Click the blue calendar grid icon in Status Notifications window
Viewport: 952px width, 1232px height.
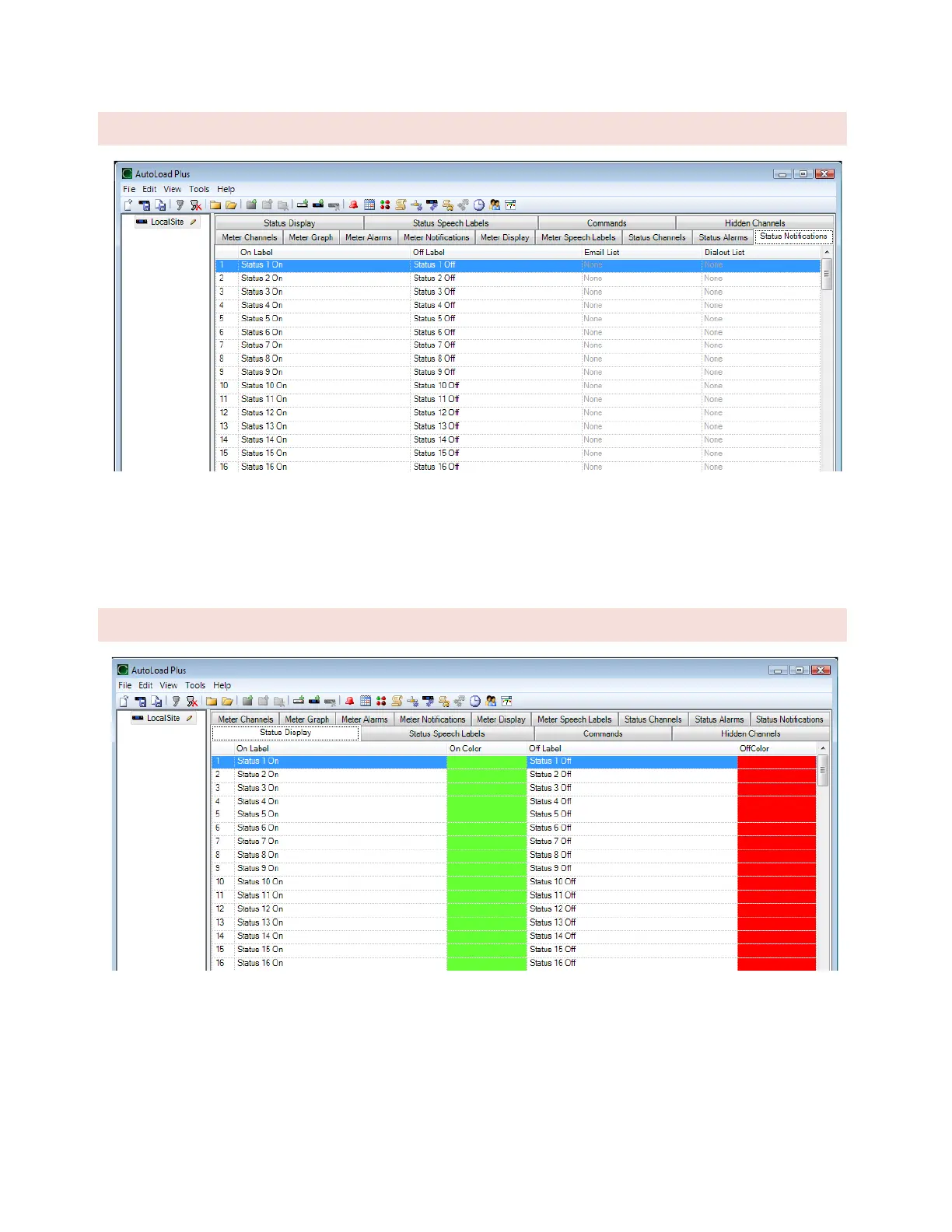click(369, 205)
